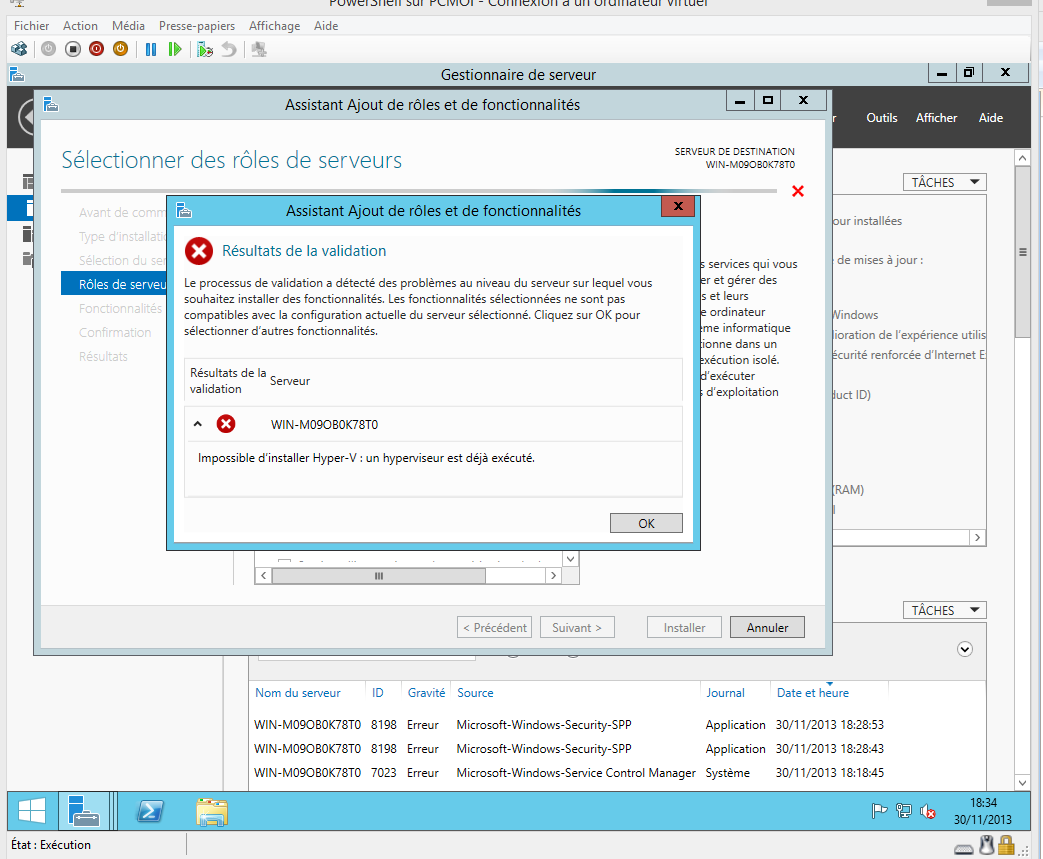Open the VM connection Aide menu

click(x=326, y=26)
